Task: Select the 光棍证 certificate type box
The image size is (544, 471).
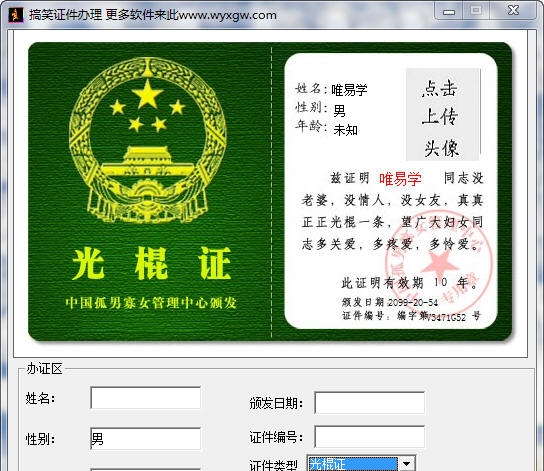Action: click(353, 464)
